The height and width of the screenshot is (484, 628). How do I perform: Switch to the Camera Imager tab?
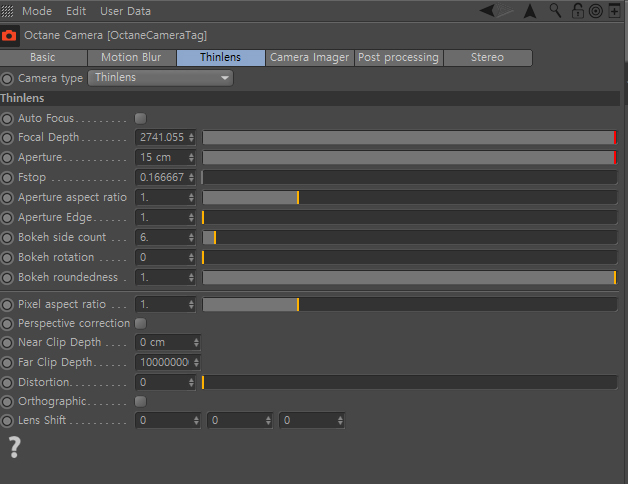(x=309, y=58)
